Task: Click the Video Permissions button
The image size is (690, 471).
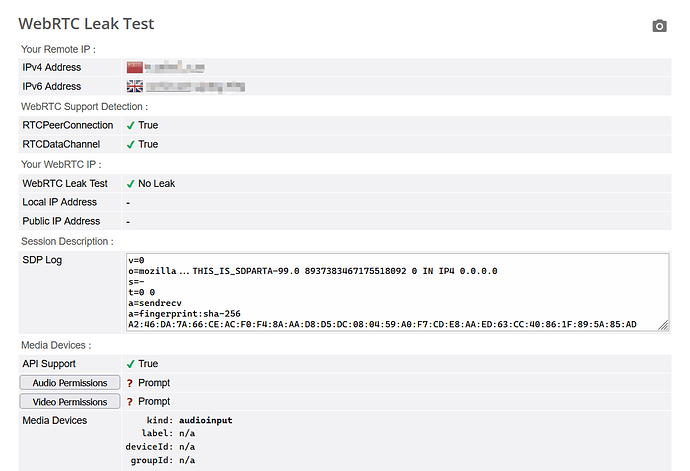Action: (x=70, y=401)
